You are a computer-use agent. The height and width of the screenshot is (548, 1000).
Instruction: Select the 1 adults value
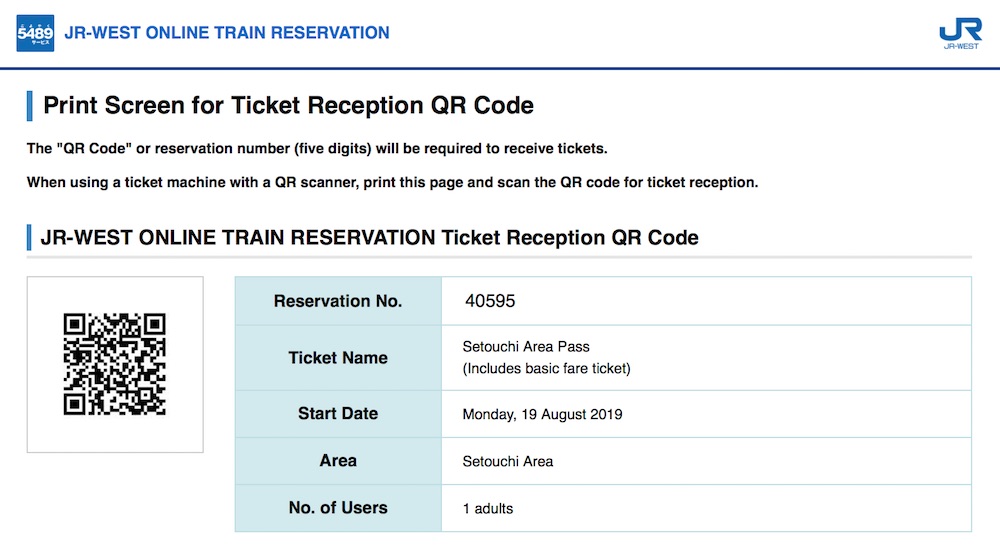488,509
